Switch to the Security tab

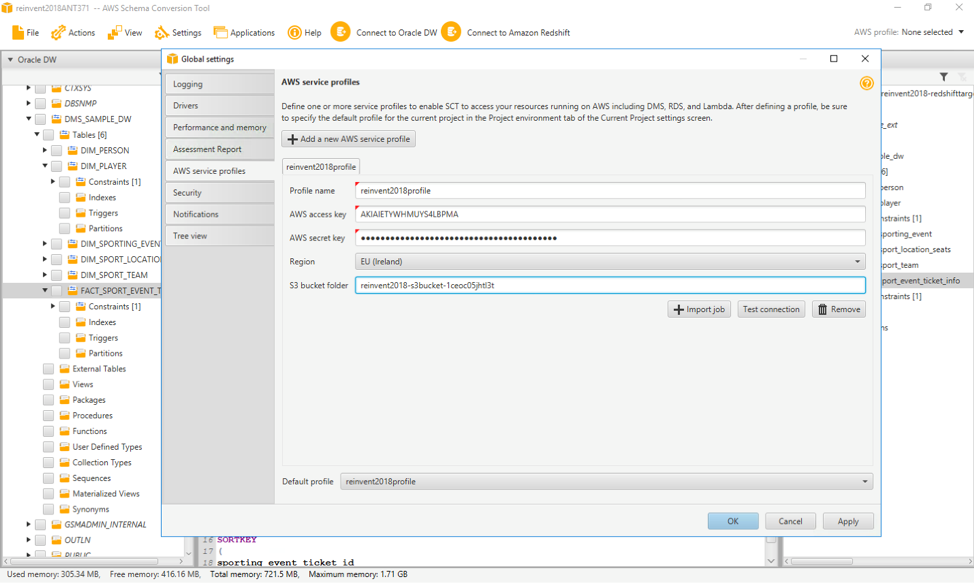(x=220, y=192)
